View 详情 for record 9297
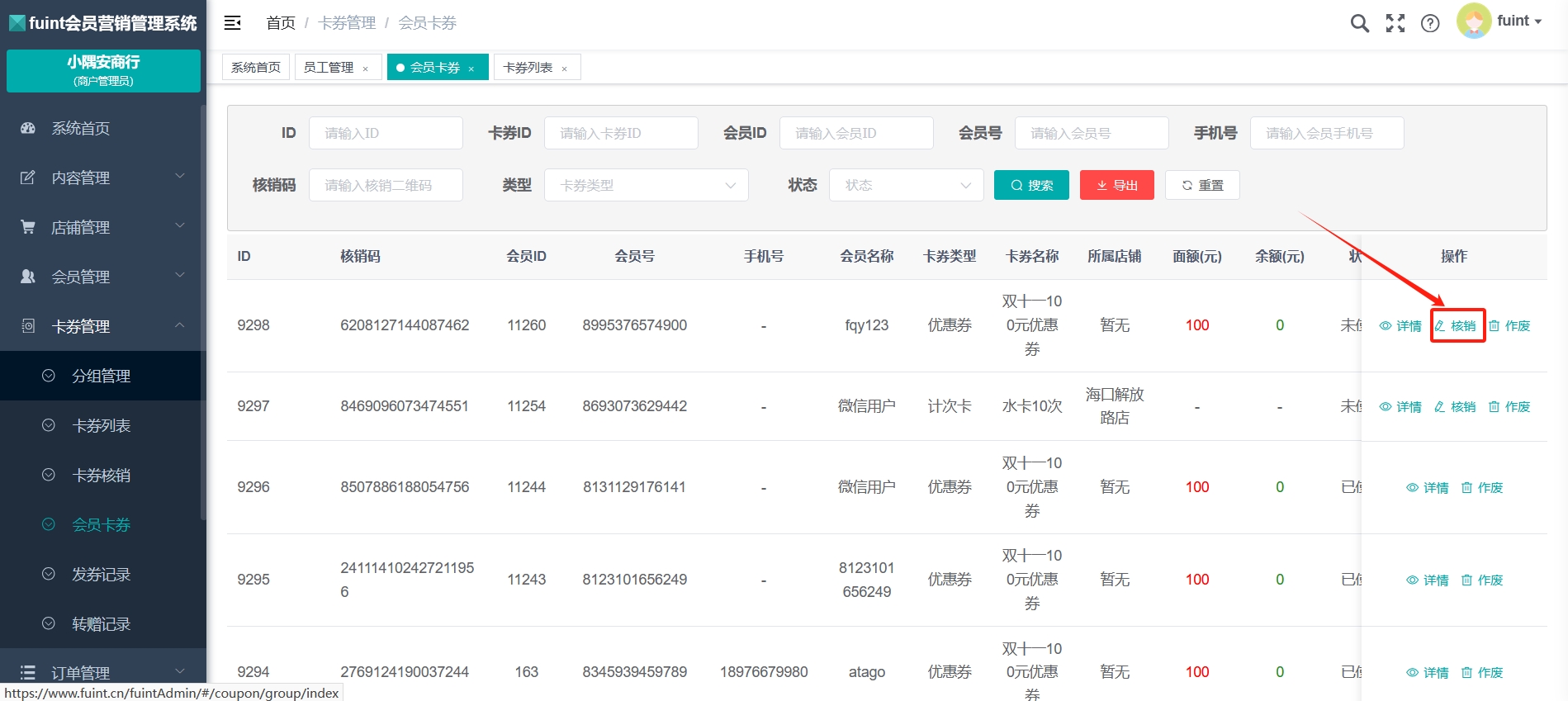 pos(1401,406)
